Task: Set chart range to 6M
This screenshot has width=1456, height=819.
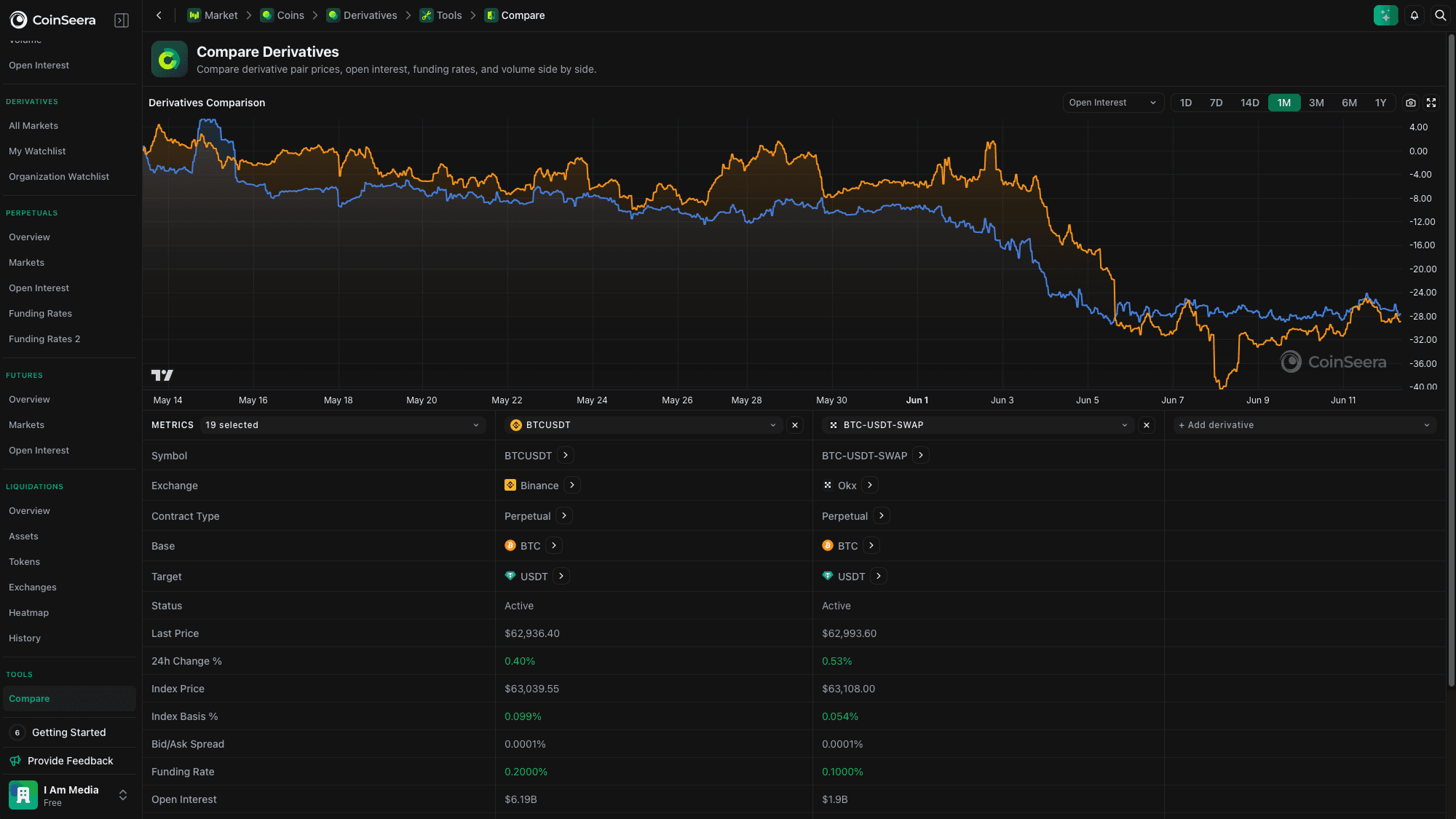Action: click(1349, 103)
